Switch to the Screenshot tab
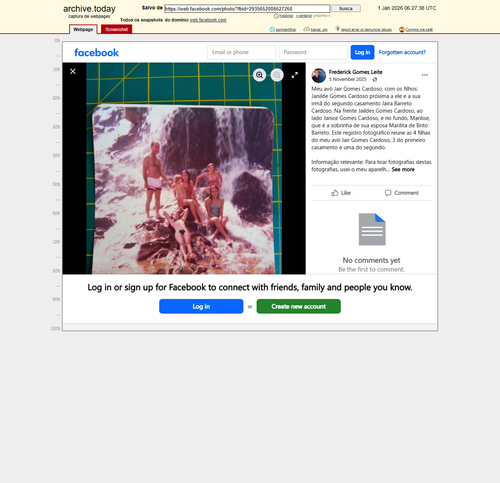The width and height of the screenshot is (500, 483). (117, 29)
